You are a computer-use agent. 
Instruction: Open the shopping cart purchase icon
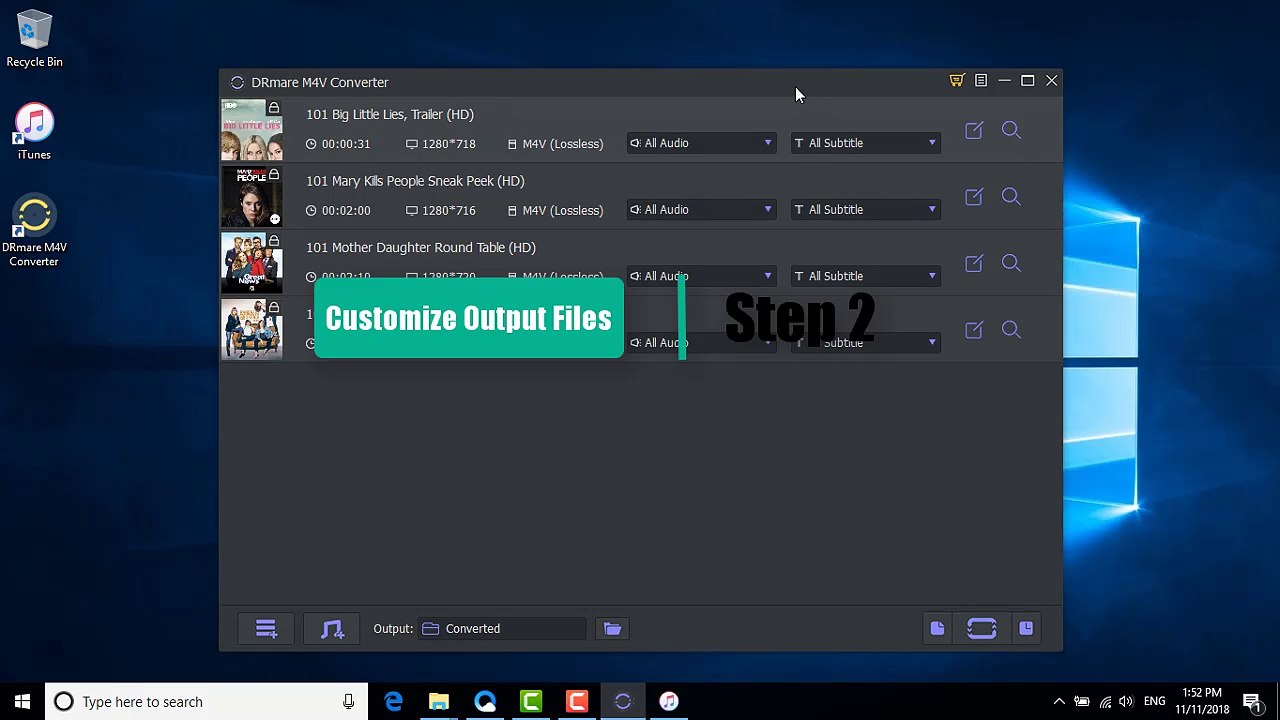[956, 81]
